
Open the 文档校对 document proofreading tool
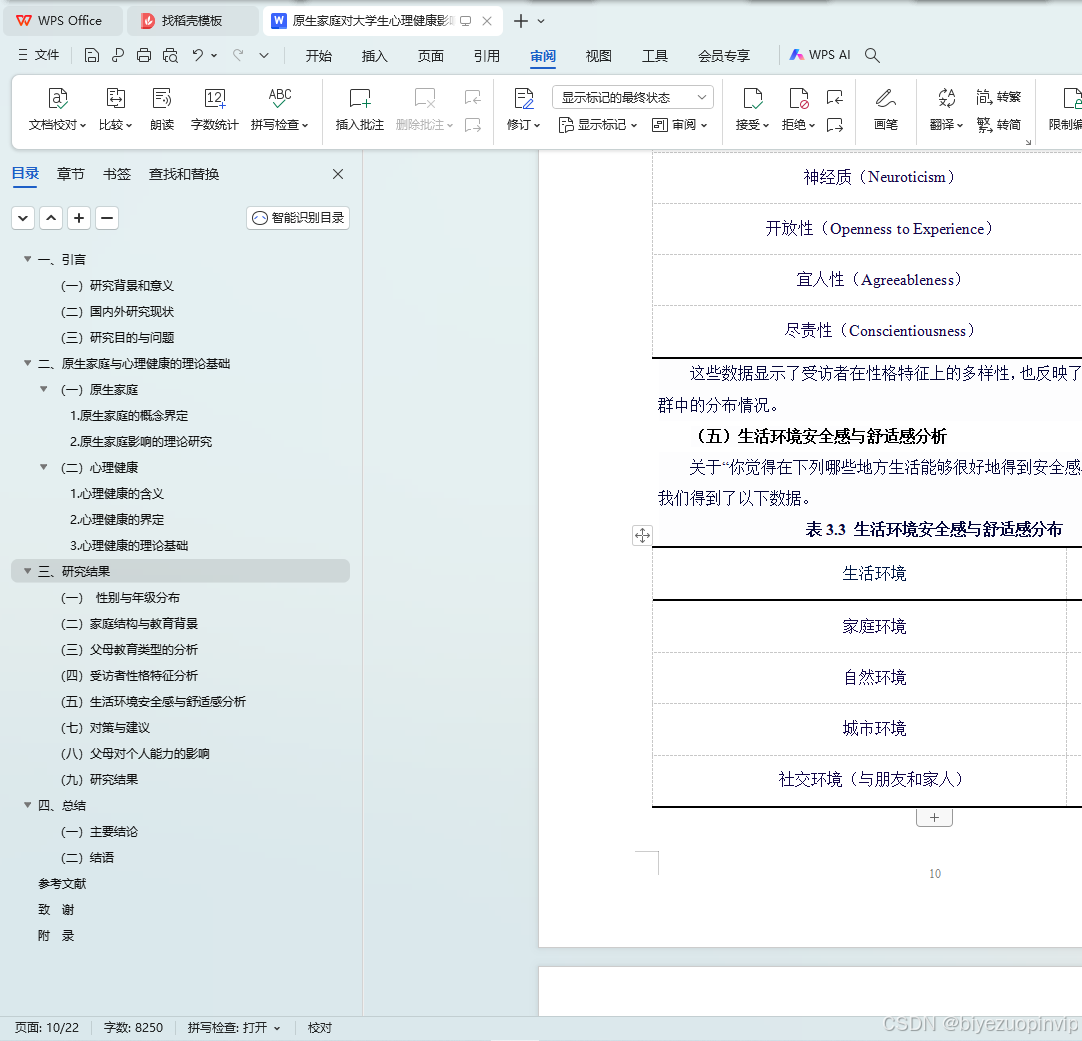pyautogui.click(x=57, y=110)
